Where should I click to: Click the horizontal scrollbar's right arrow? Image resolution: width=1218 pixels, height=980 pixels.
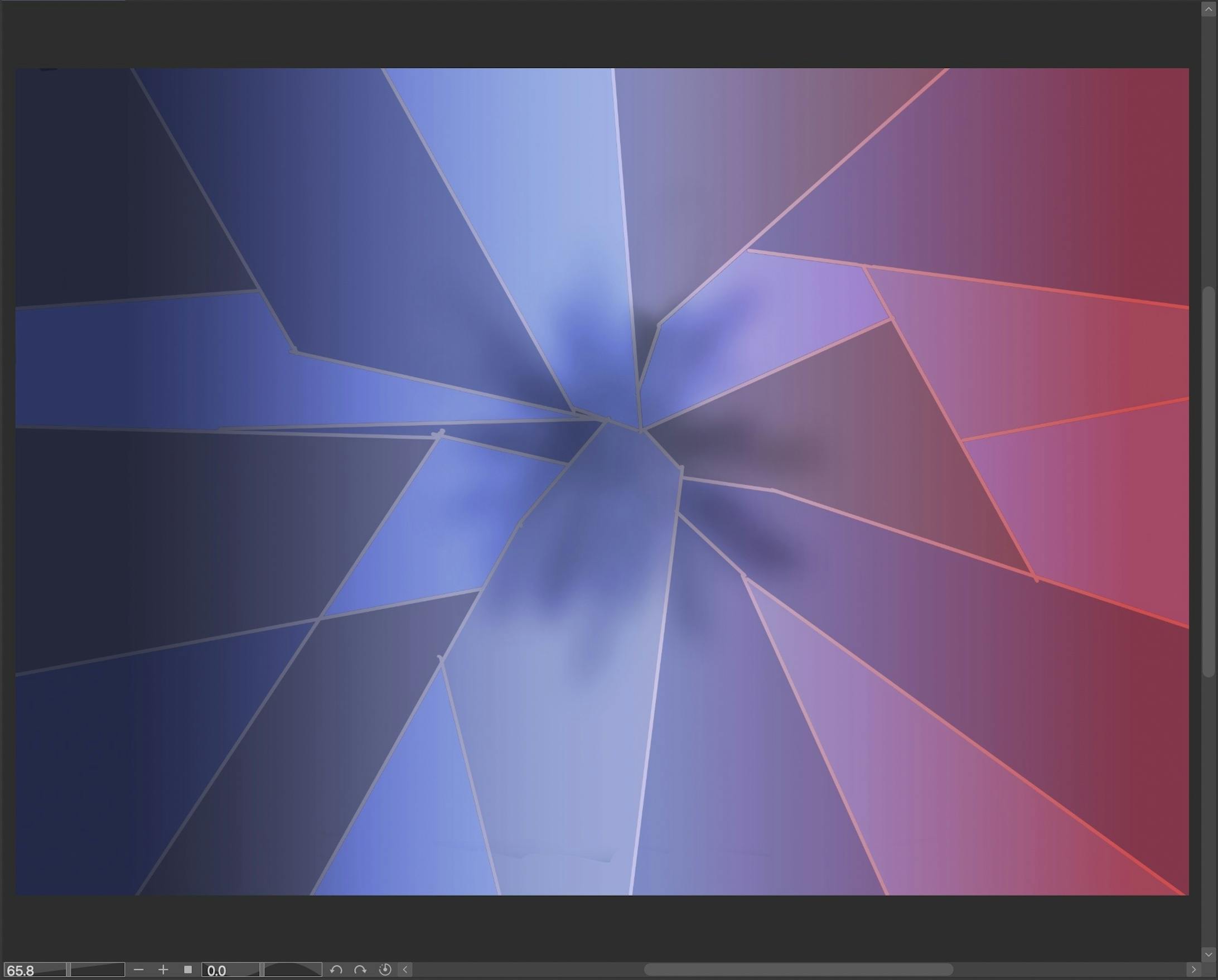click(1193, 970)
